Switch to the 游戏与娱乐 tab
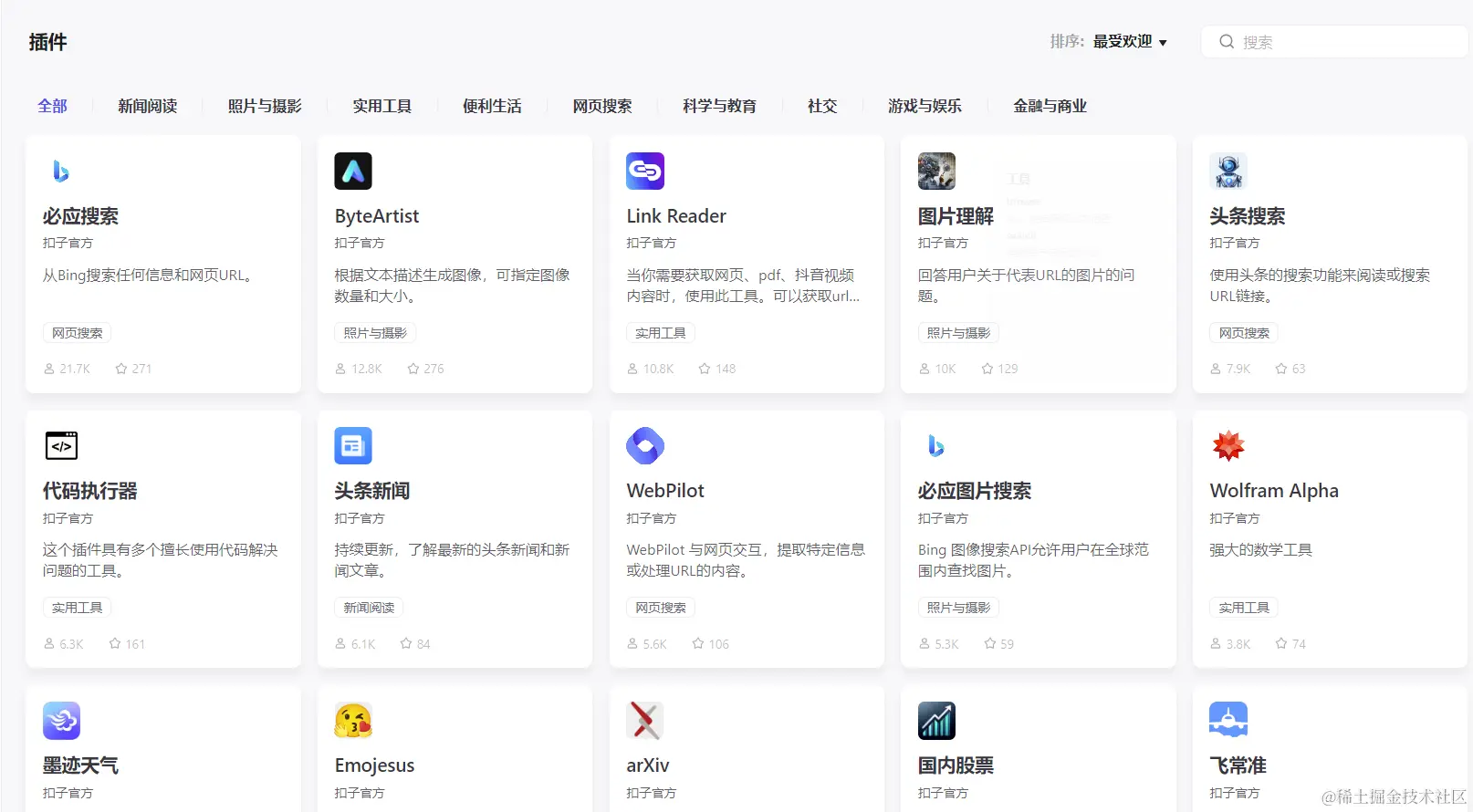The image size is (1473, 812). coord(925,106)
